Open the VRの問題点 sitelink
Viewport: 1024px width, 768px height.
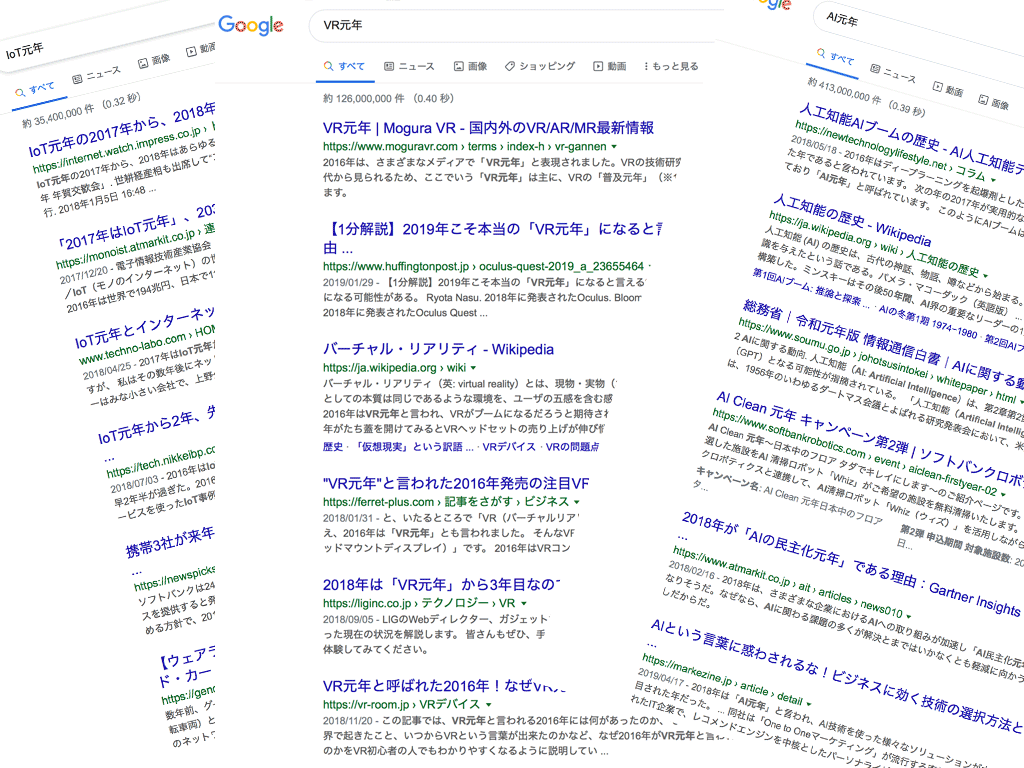coord(572,447)
